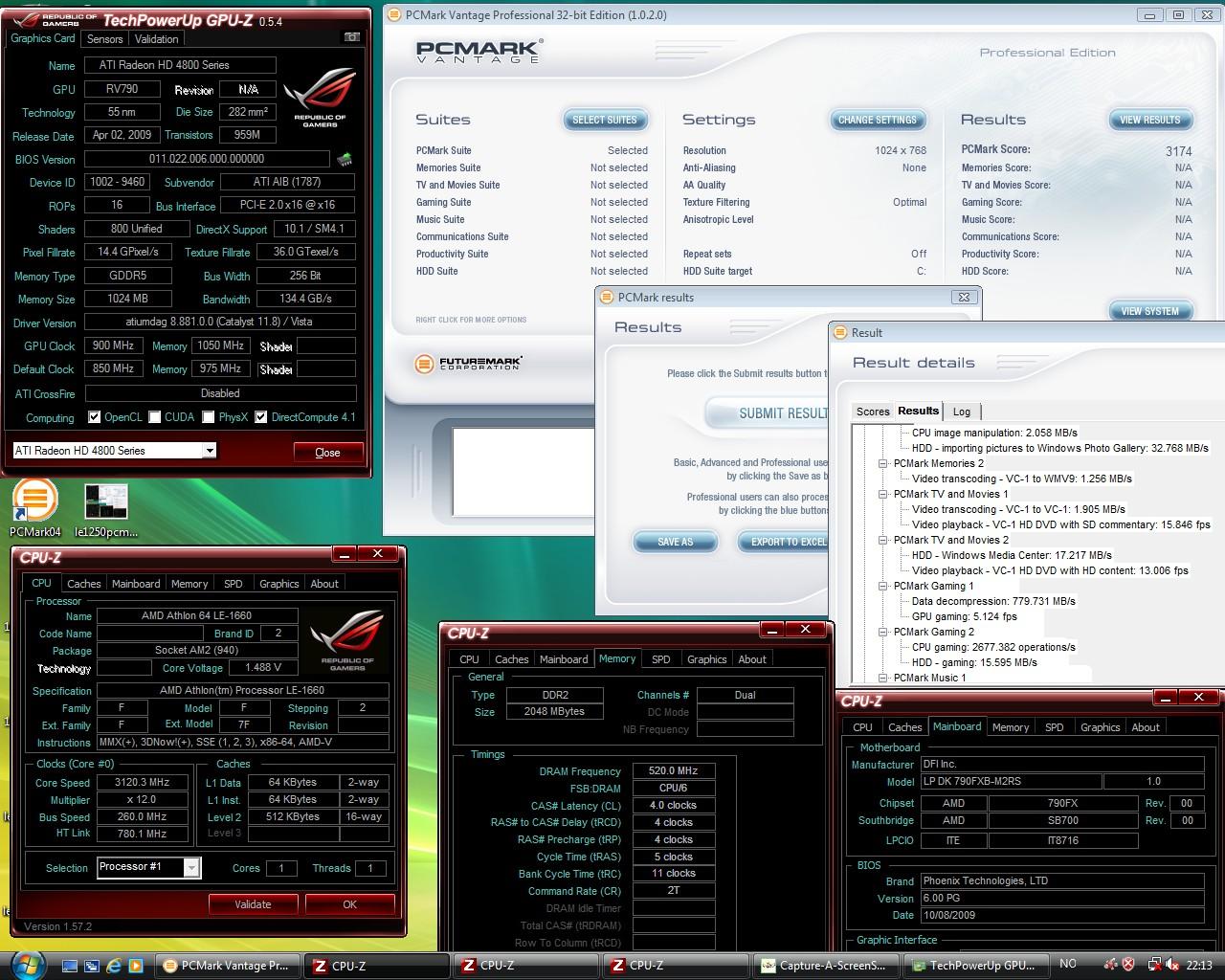The width and height of the screenshot is (1225, 980).
Task: Toggle the PhysX checkbox
Action: [208, 417]
